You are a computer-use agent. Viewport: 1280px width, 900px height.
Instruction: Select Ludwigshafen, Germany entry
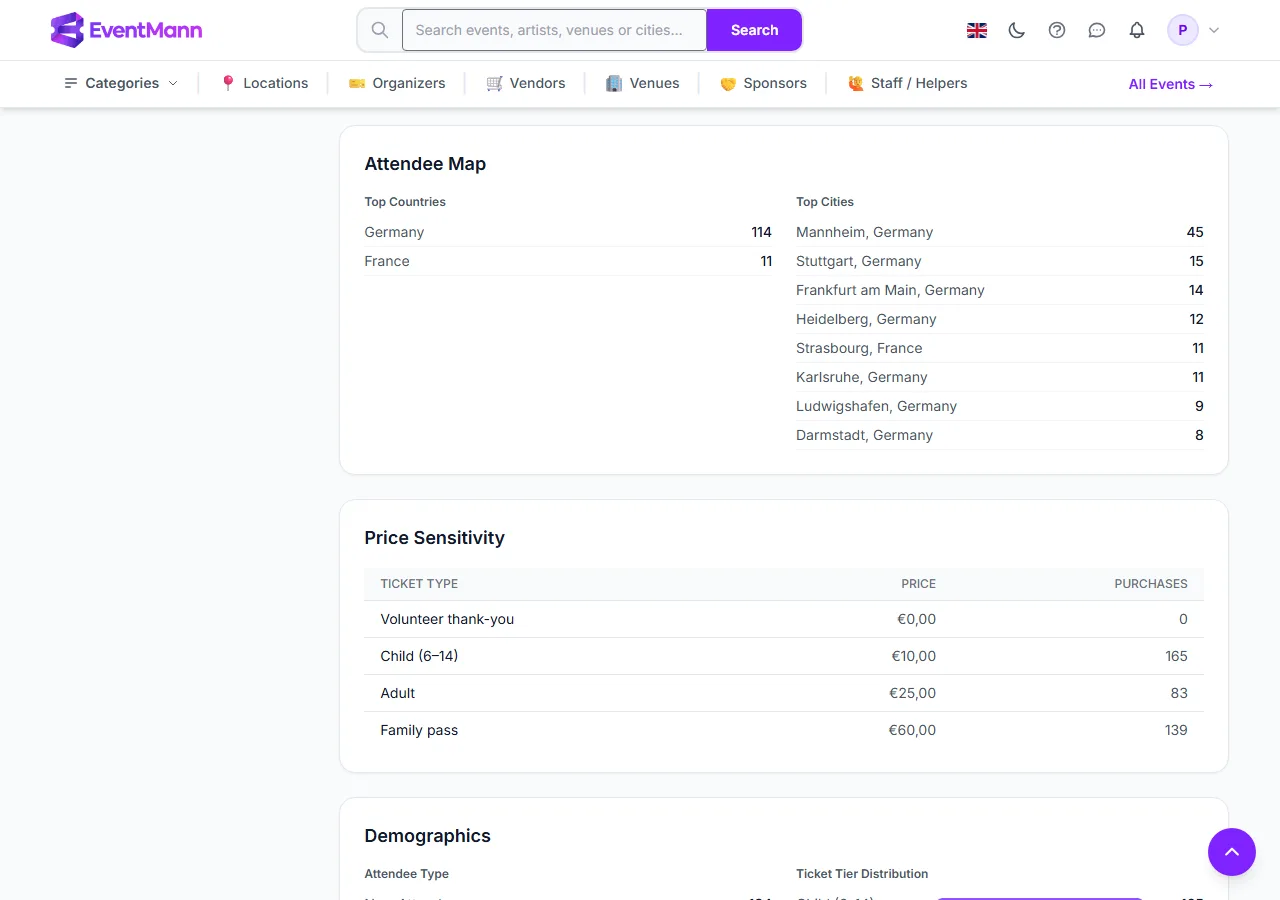(x=1000, y=406)
